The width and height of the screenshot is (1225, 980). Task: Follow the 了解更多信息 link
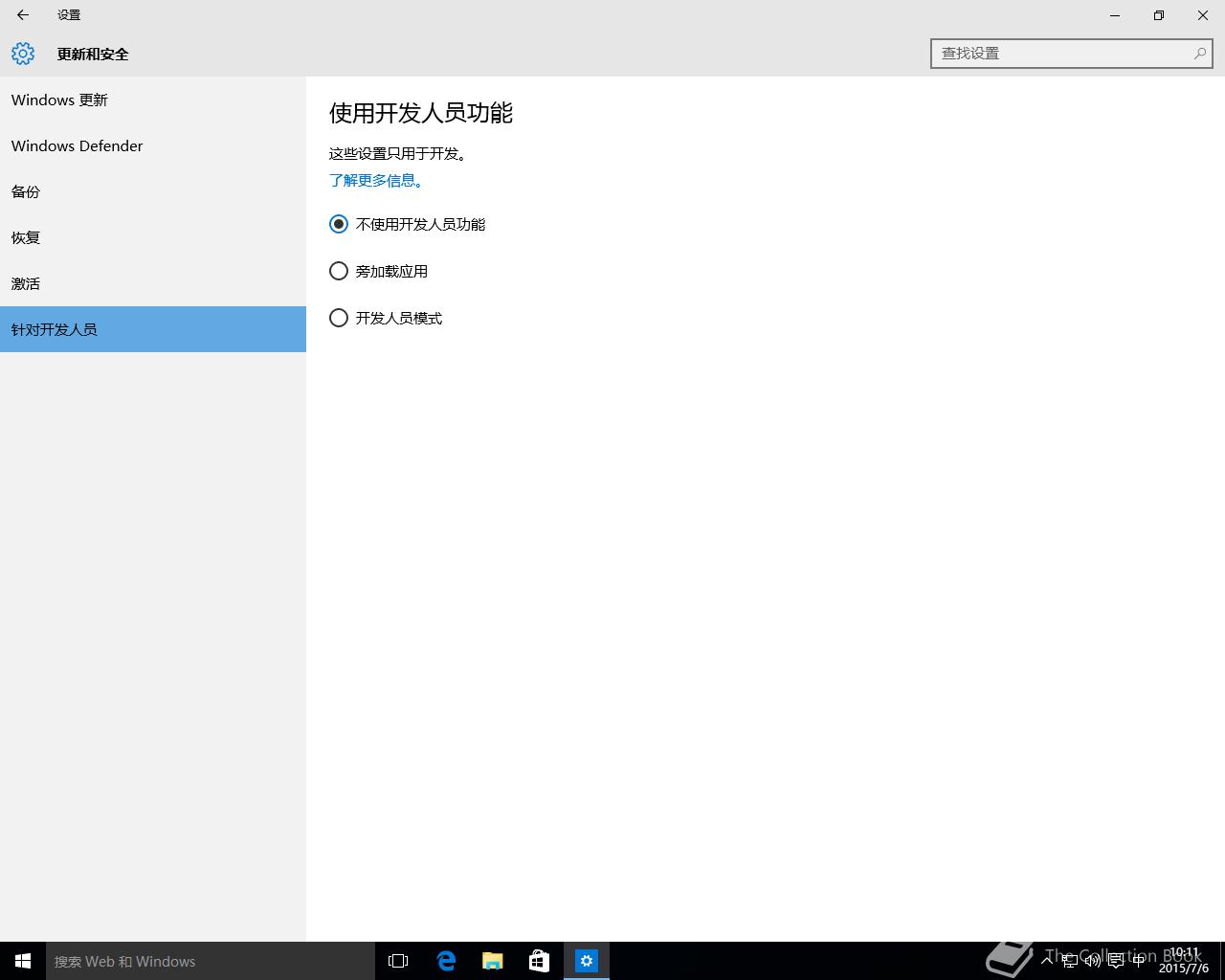[x=376, y=180]
